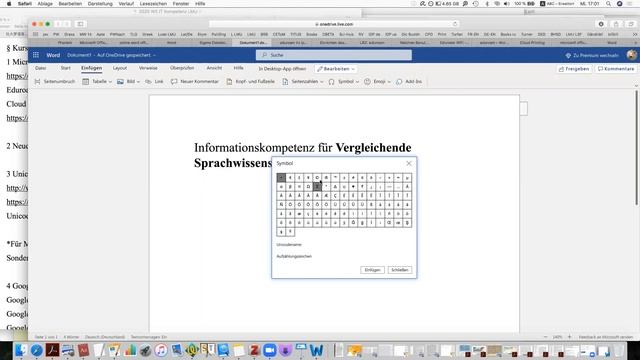Expand the Seitenzahlen dropdown arrow
640x360 pixels.
point(322,82)
